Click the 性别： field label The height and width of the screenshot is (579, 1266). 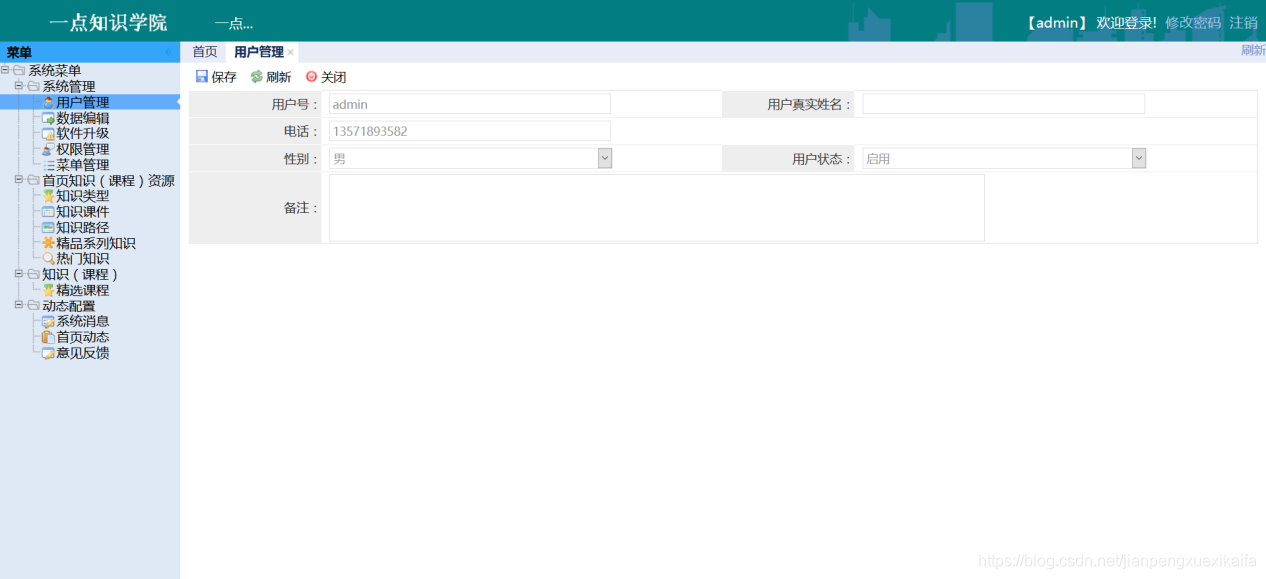coord(301,158)
